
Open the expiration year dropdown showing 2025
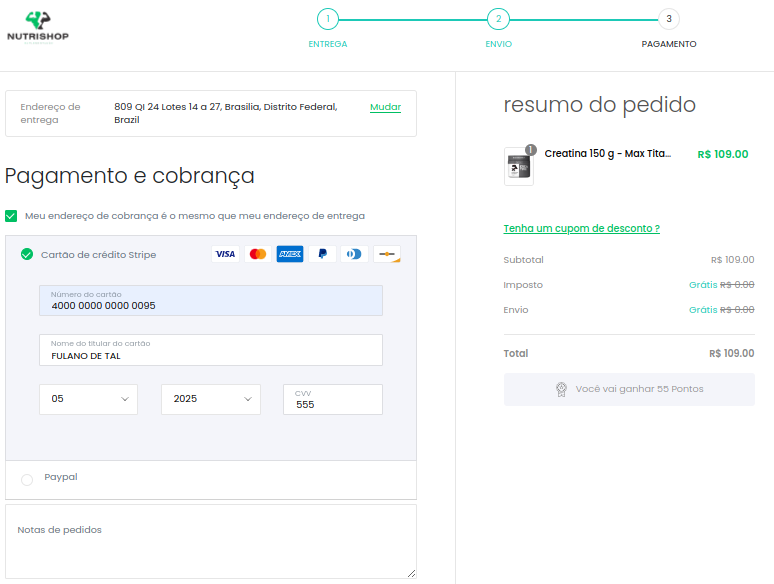(211, 399)
